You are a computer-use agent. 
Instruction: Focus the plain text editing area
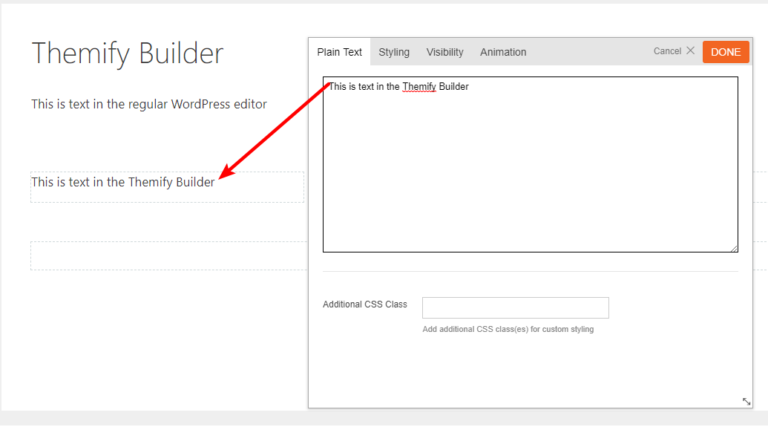click(x=530, y=165)
